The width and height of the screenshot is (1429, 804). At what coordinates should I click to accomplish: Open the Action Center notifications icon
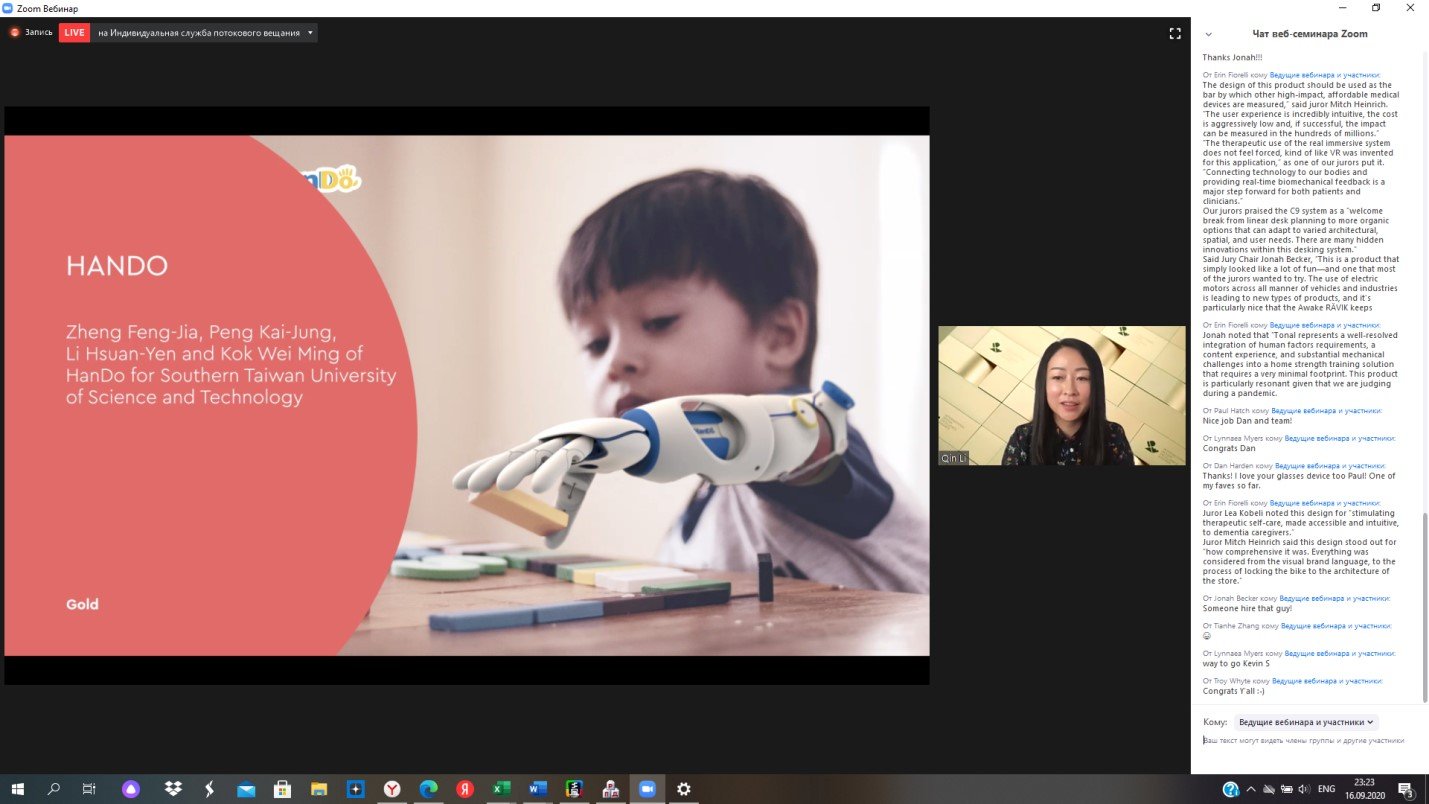click(x=1407, y=789)
